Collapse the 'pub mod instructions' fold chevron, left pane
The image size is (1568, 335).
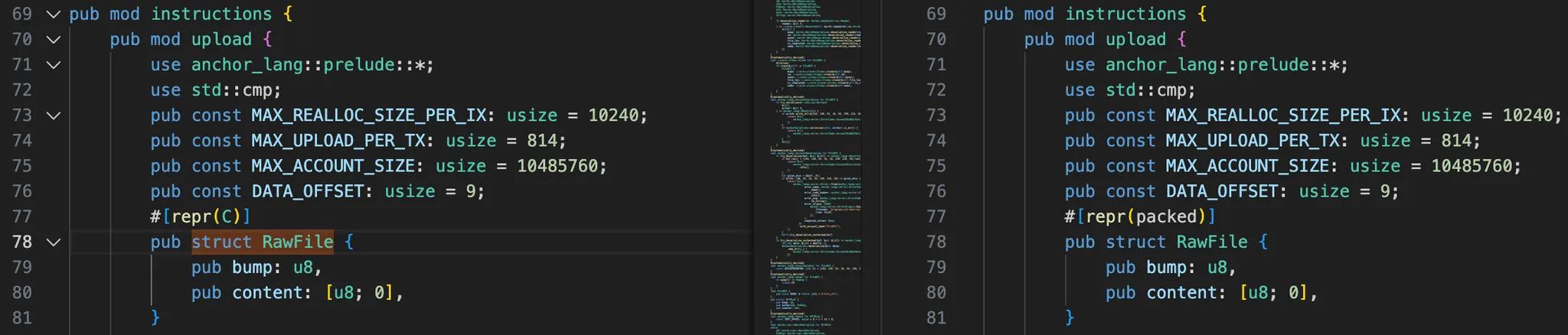[x=53, y=15]
